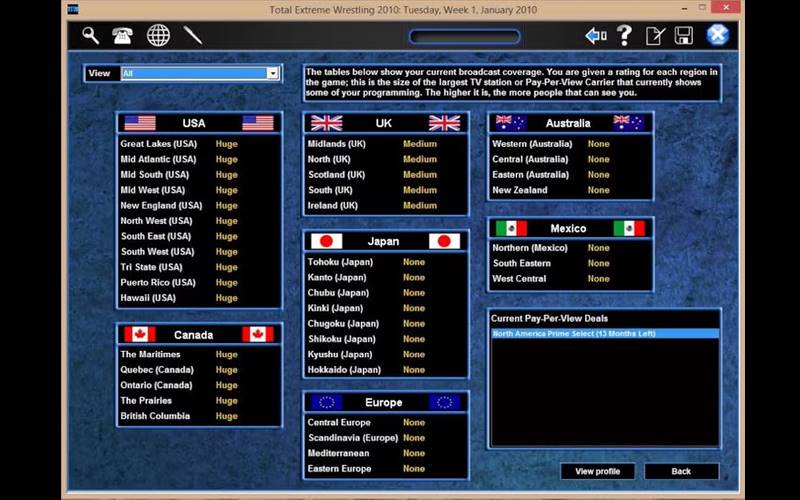The image size is (800, 500).
Task: Click the Quebec (Canada) region entry
Action: tap(158, 370)
